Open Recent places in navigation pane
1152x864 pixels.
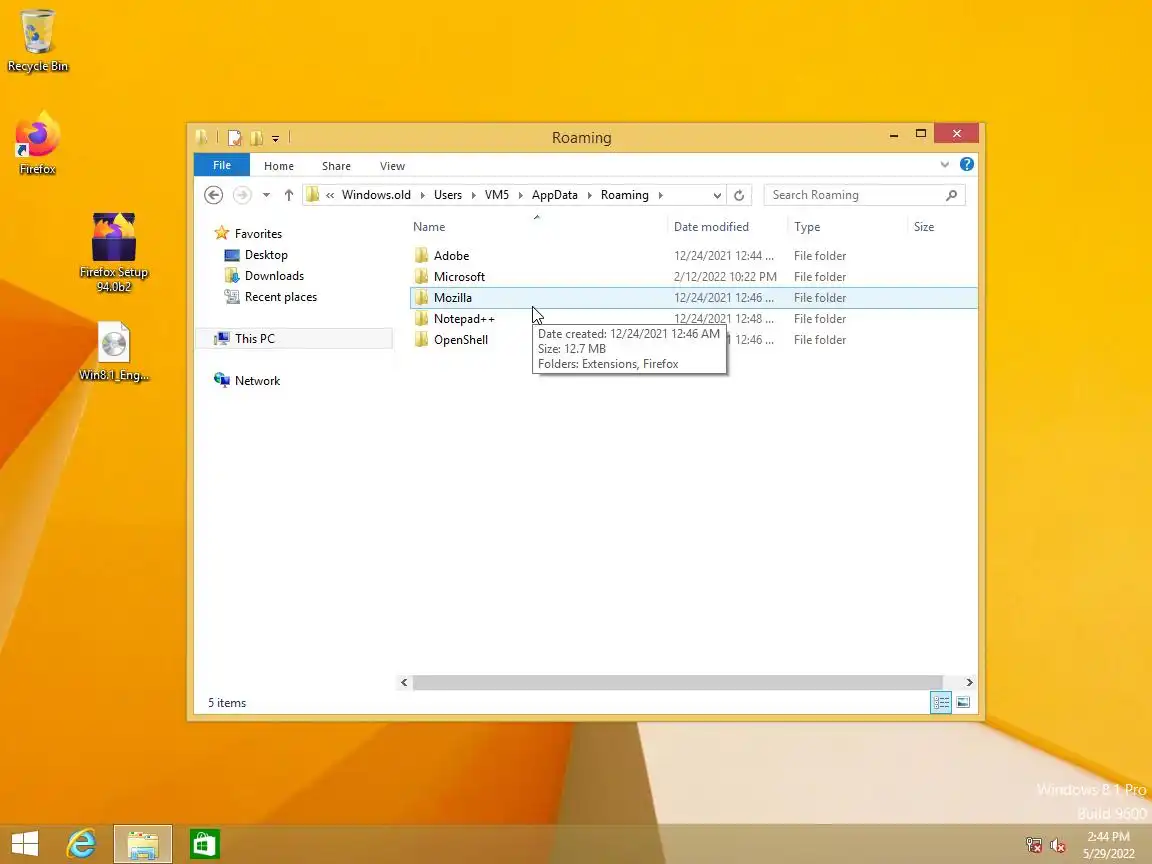(281, 297)
